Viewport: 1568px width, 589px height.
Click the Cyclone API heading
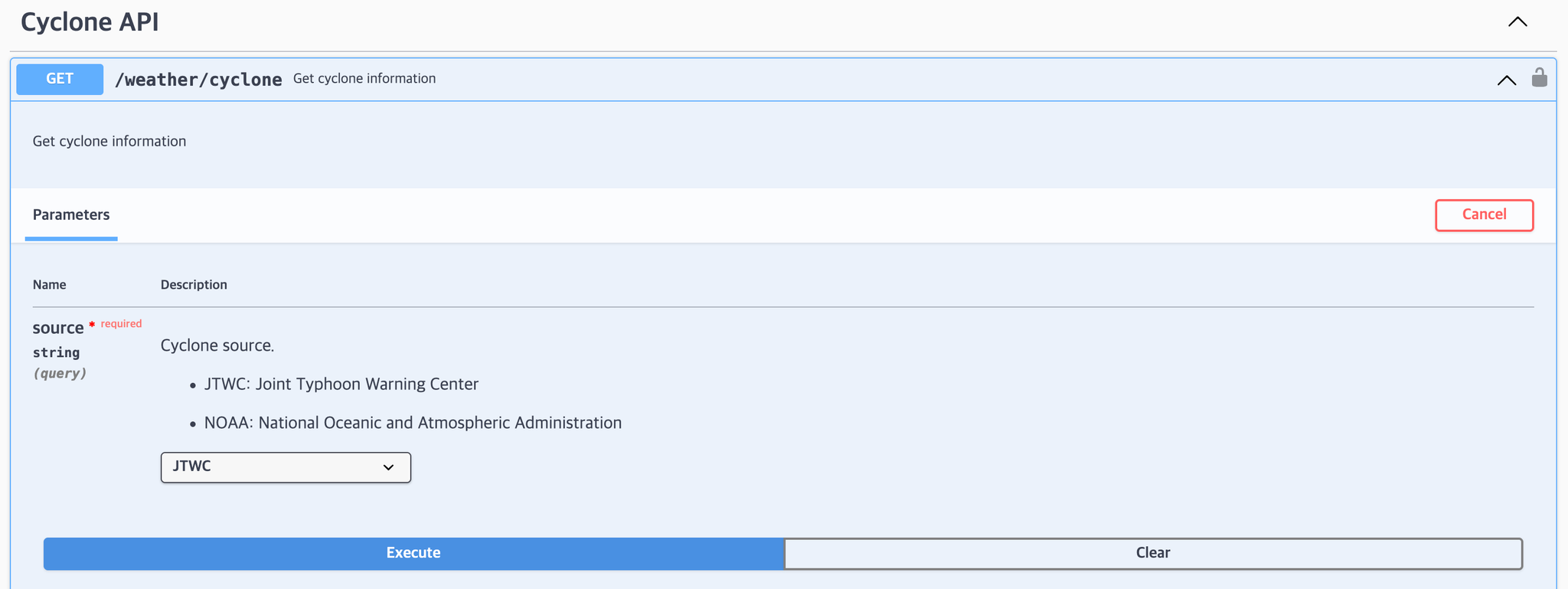pos(90,22)
